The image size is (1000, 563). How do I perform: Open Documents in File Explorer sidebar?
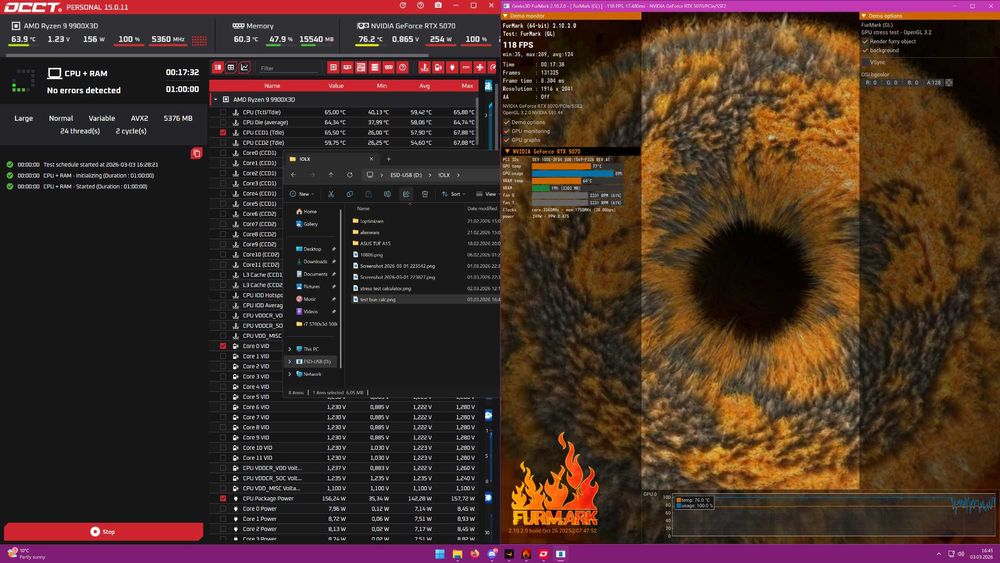click(x=311, y=274)
